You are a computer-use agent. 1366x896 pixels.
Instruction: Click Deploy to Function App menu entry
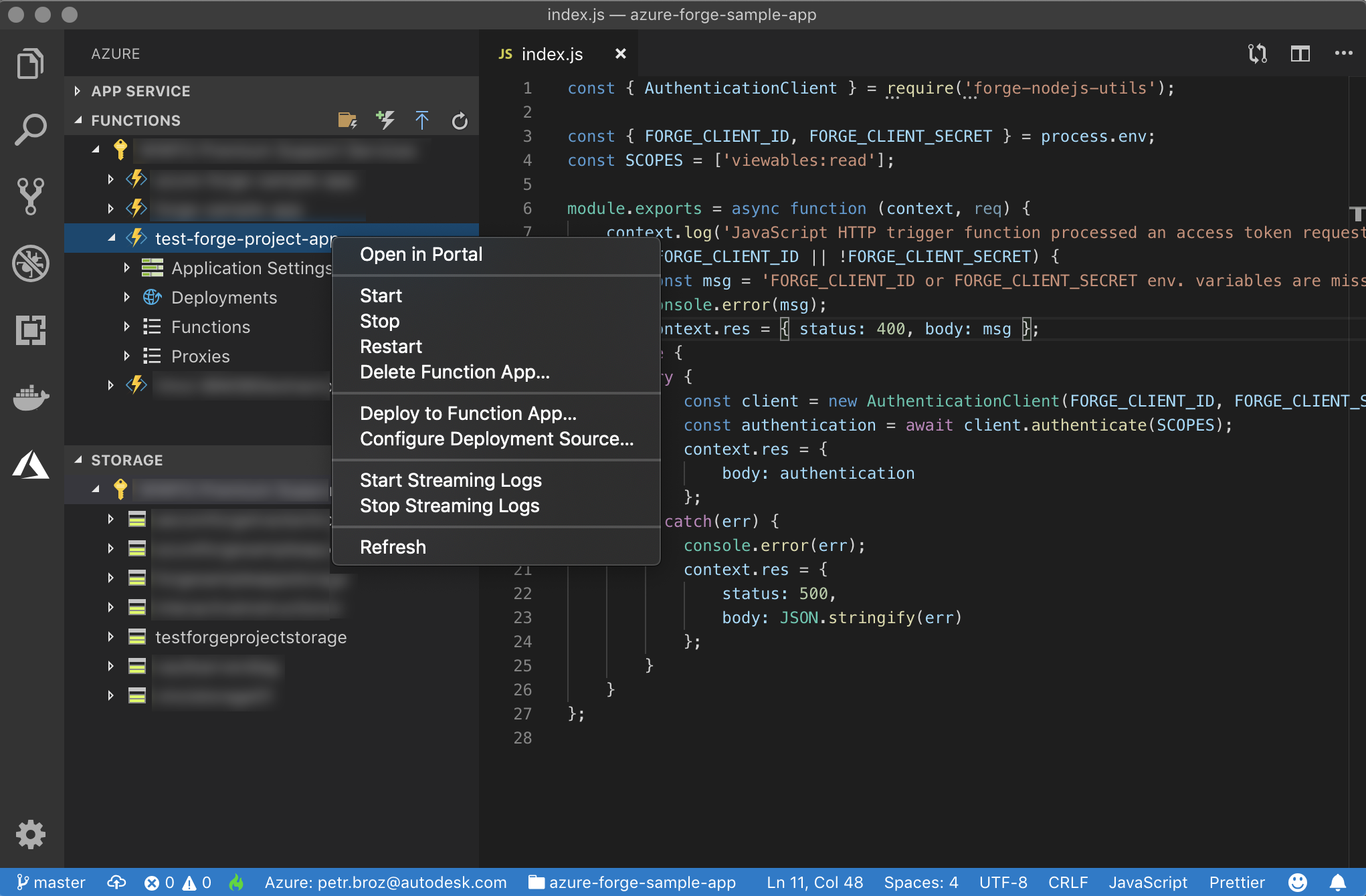point(468,414)
